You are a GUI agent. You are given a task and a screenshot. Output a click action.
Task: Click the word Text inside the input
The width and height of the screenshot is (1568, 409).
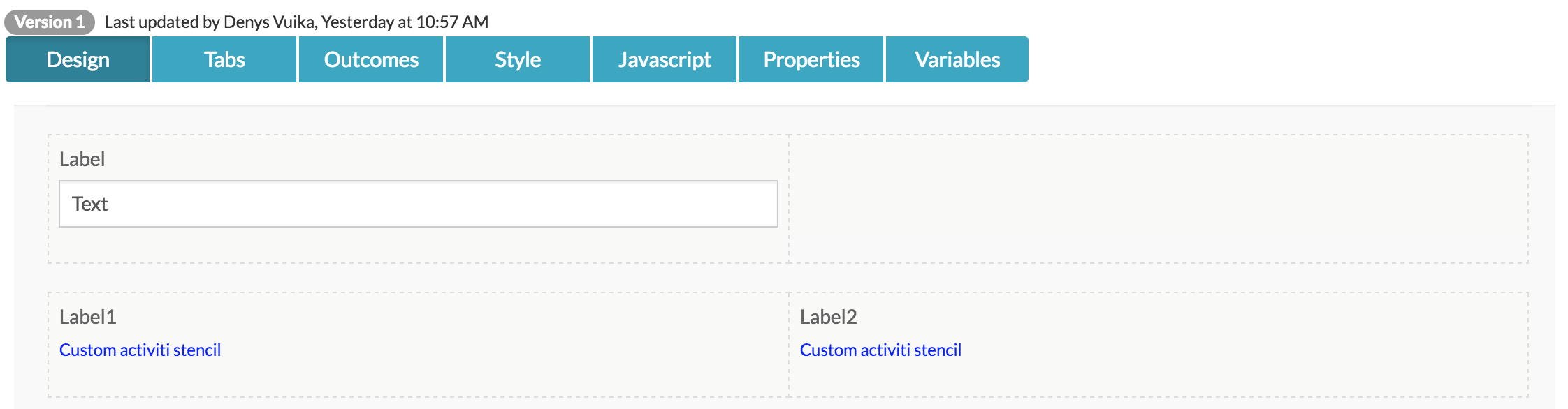89,204
